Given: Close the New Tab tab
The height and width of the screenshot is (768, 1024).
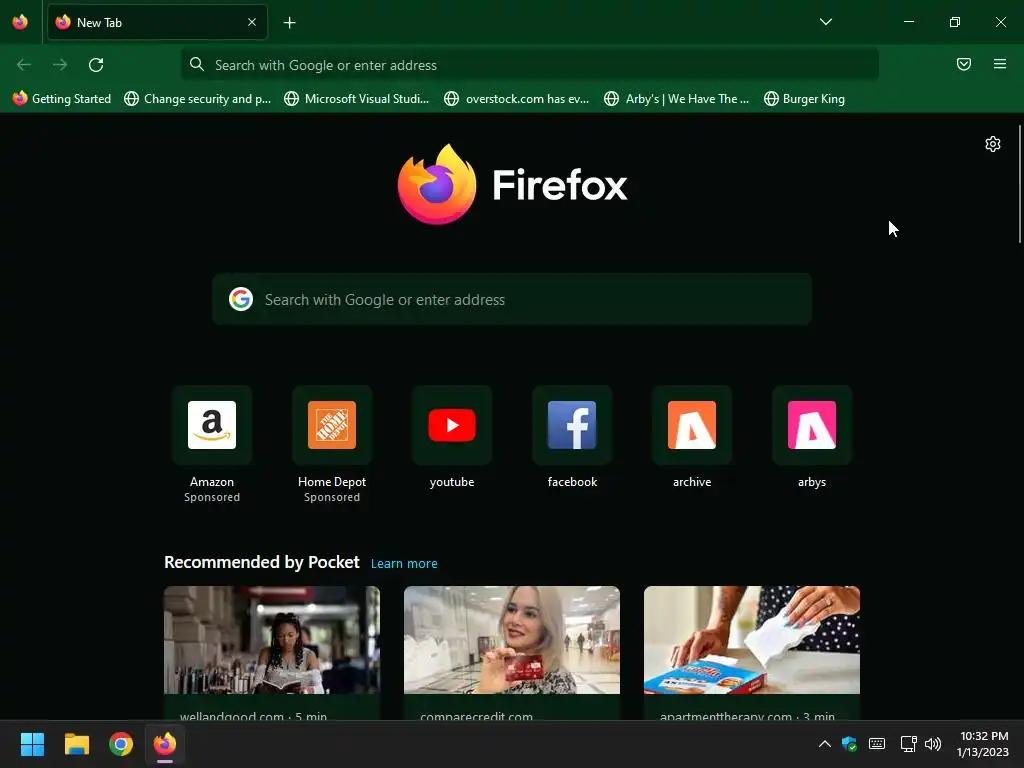Looking at the screenshot, I should [251, 22].
